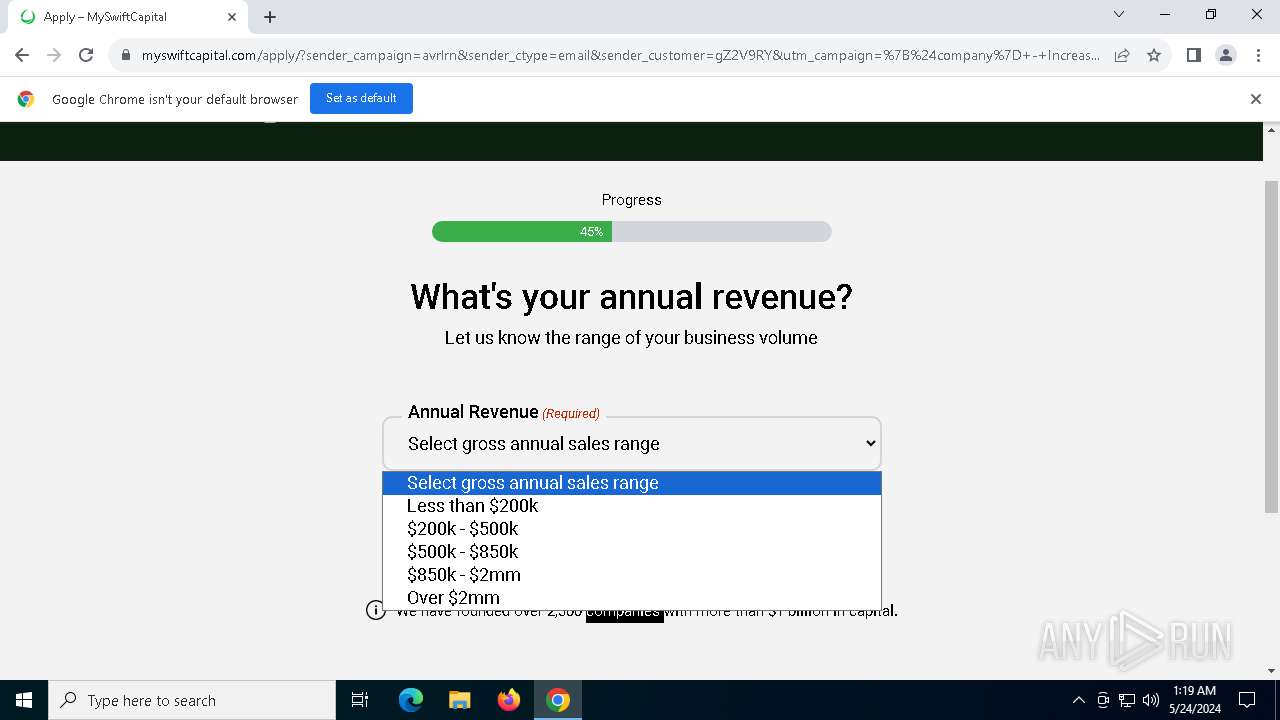The image size is (1280, 720).
Task: Choose 'Select gross annual sales range' option
Action: point(632,483)
